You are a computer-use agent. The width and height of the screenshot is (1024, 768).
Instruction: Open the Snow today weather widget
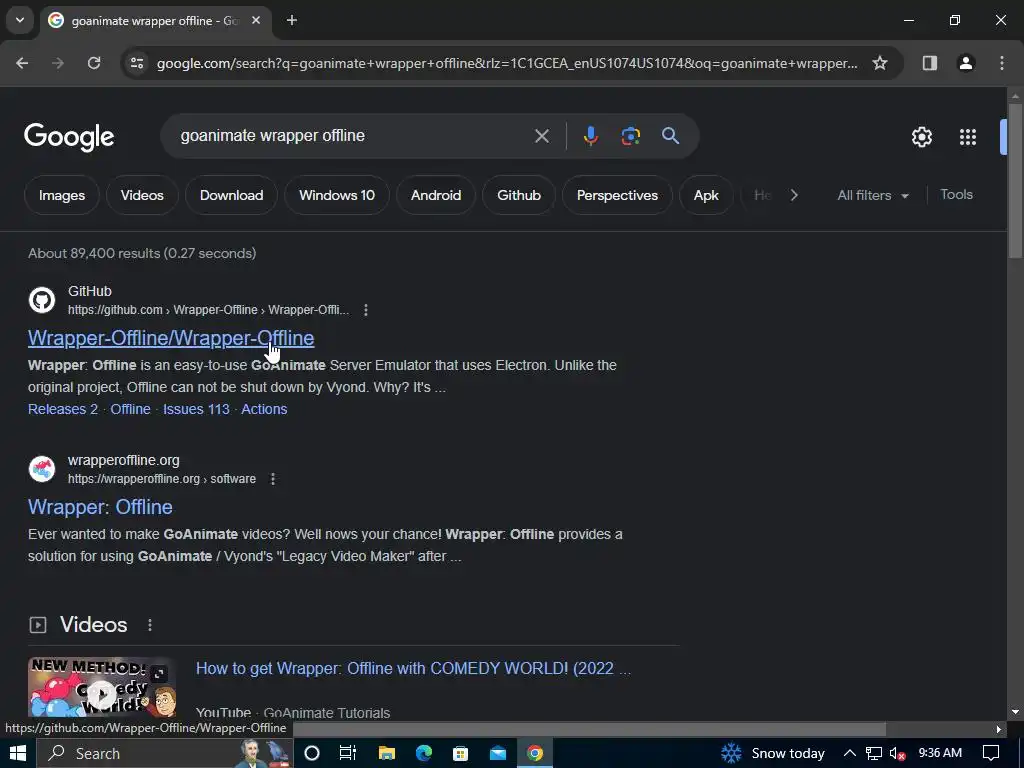(773, 753)
